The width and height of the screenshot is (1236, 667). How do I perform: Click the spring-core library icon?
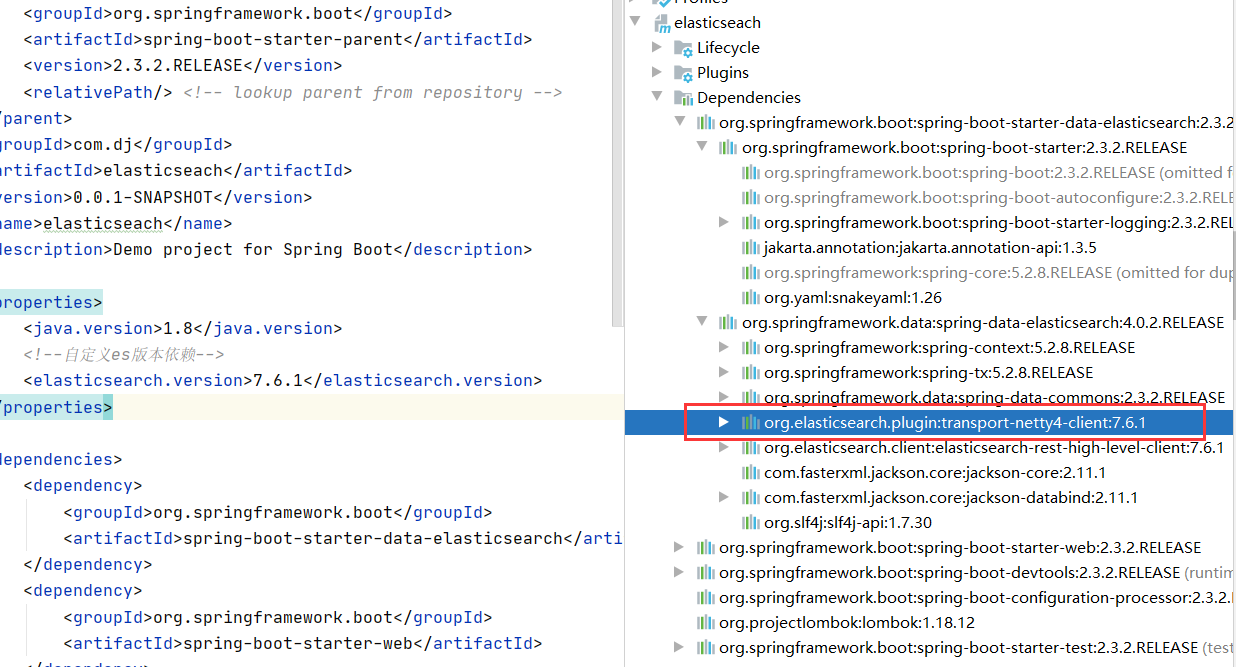point(751,272)
